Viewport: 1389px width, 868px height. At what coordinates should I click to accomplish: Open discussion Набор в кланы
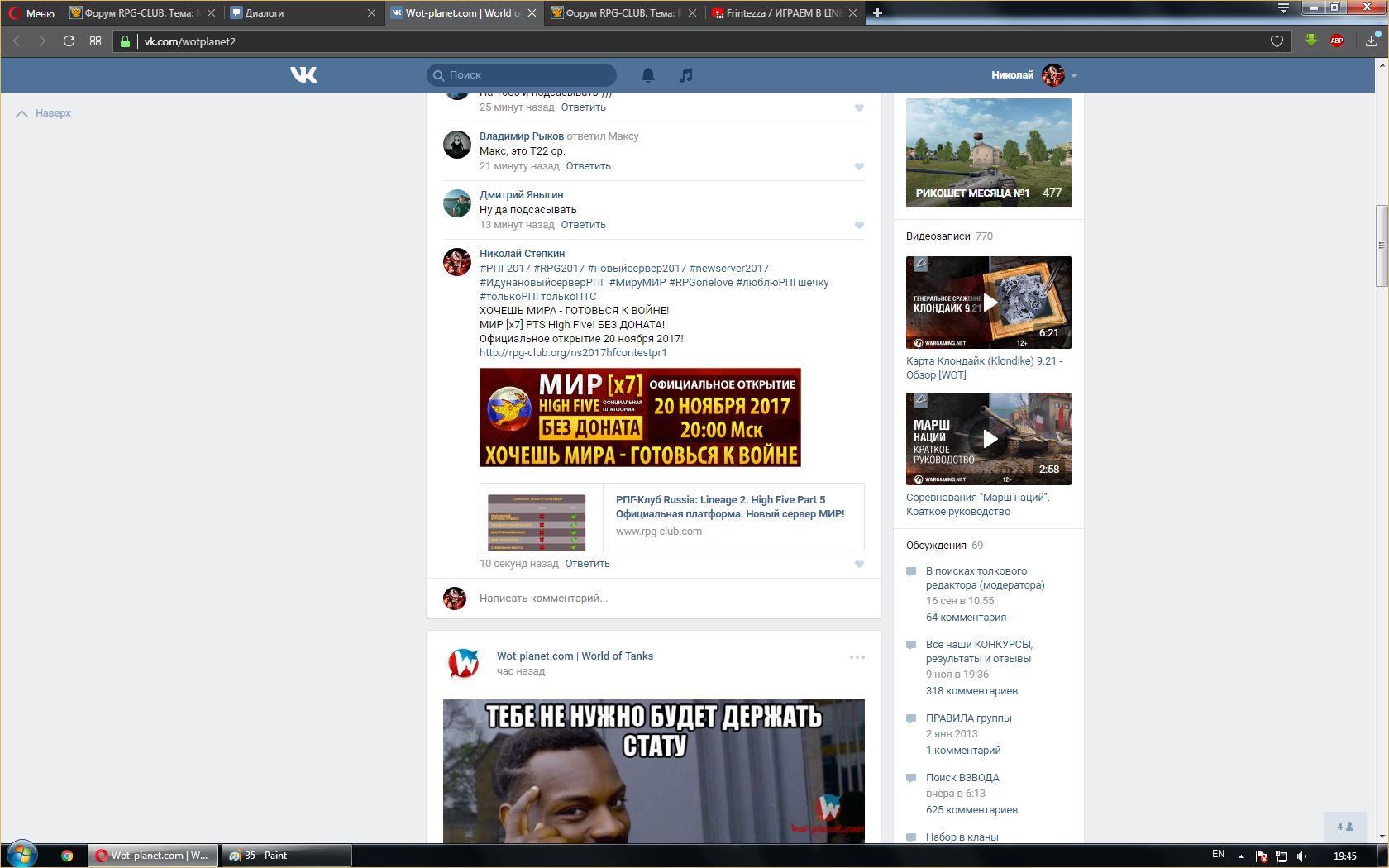point(962,837)
